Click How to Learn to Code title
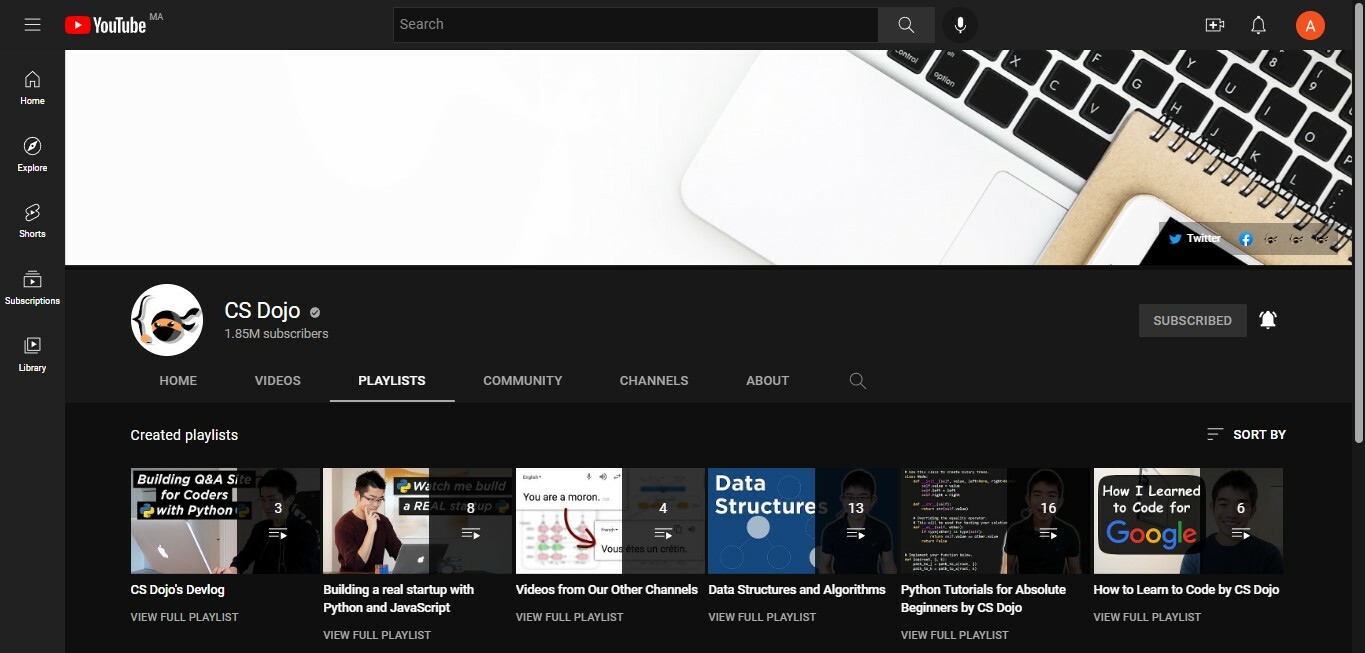This screenshot has height=653, width=1365. (1186, 590)
